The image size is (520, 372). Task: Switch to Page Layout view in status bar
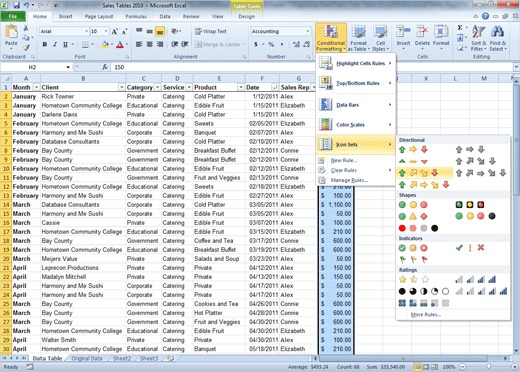click(426, 367)
